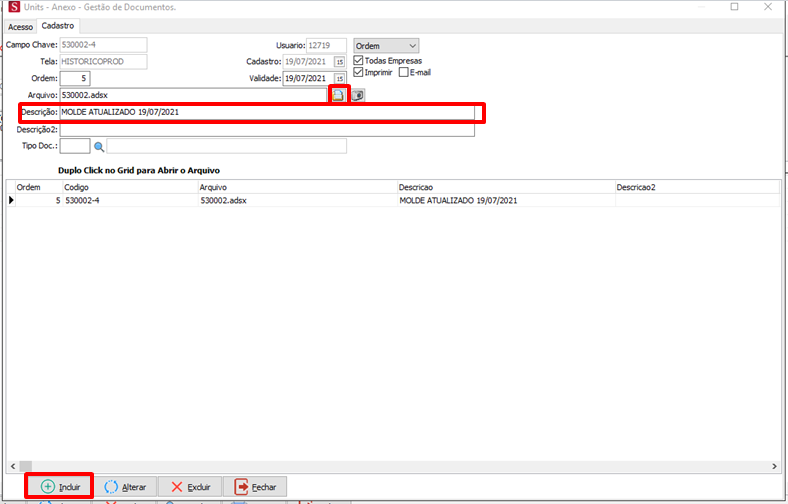Click the Units app icon in title bar
This screenshot has width=788, height=504.
[10, 7]
